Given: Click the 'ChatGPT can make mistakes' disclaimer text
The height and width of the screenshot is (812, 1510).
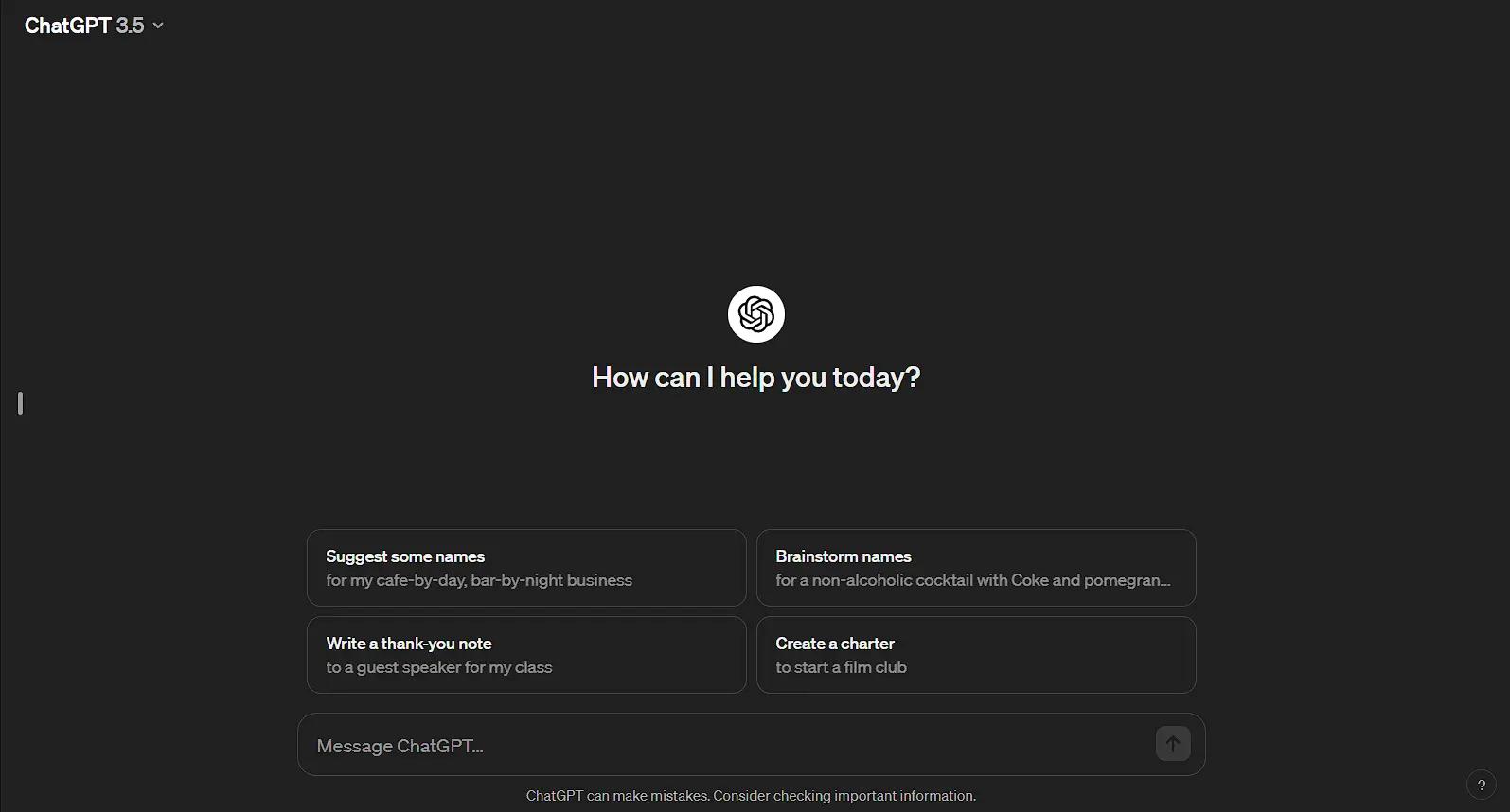Looking at the screenshot, I should [751, 796].
